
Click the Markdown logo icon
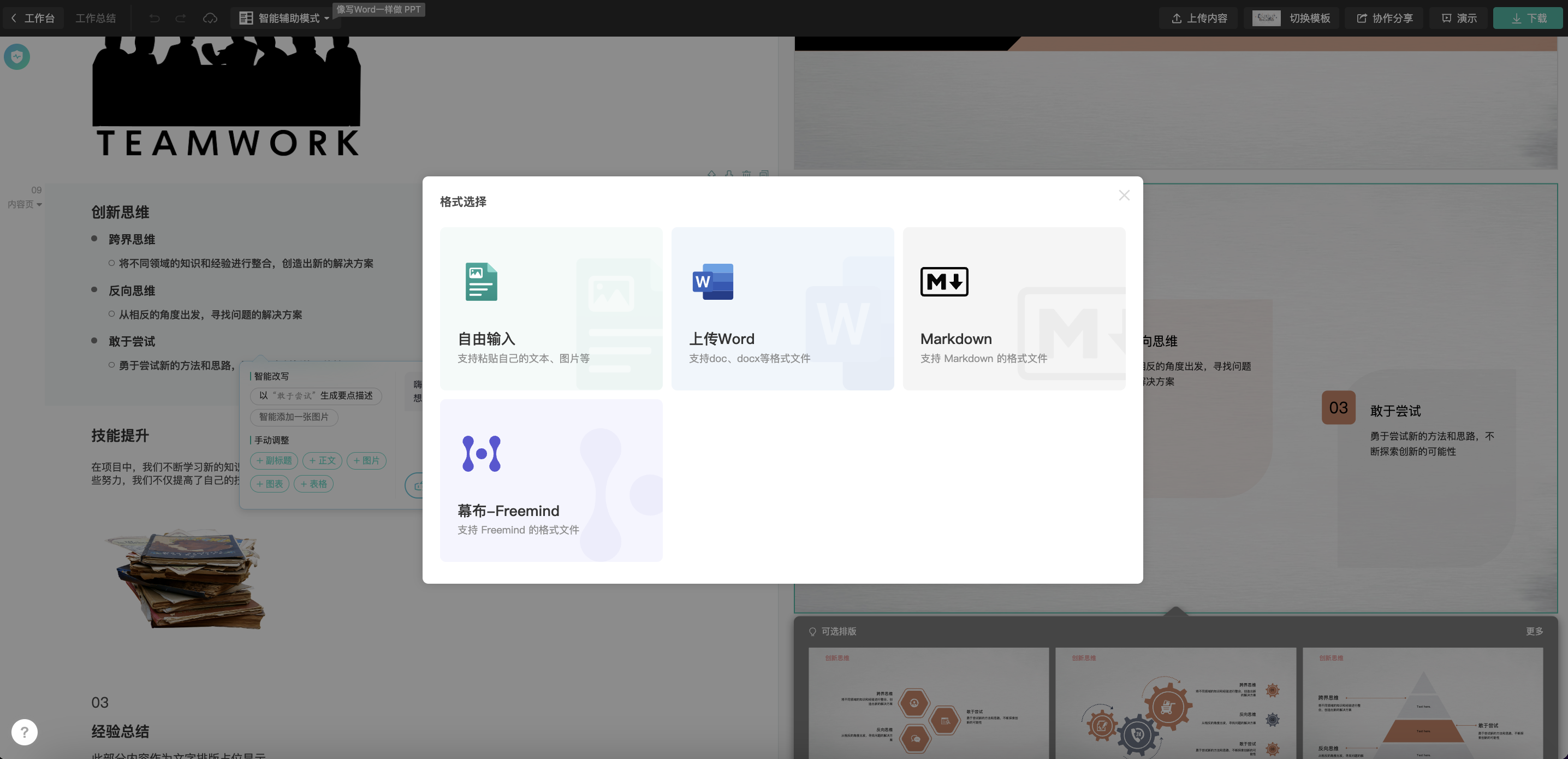(x=943, y=281)
